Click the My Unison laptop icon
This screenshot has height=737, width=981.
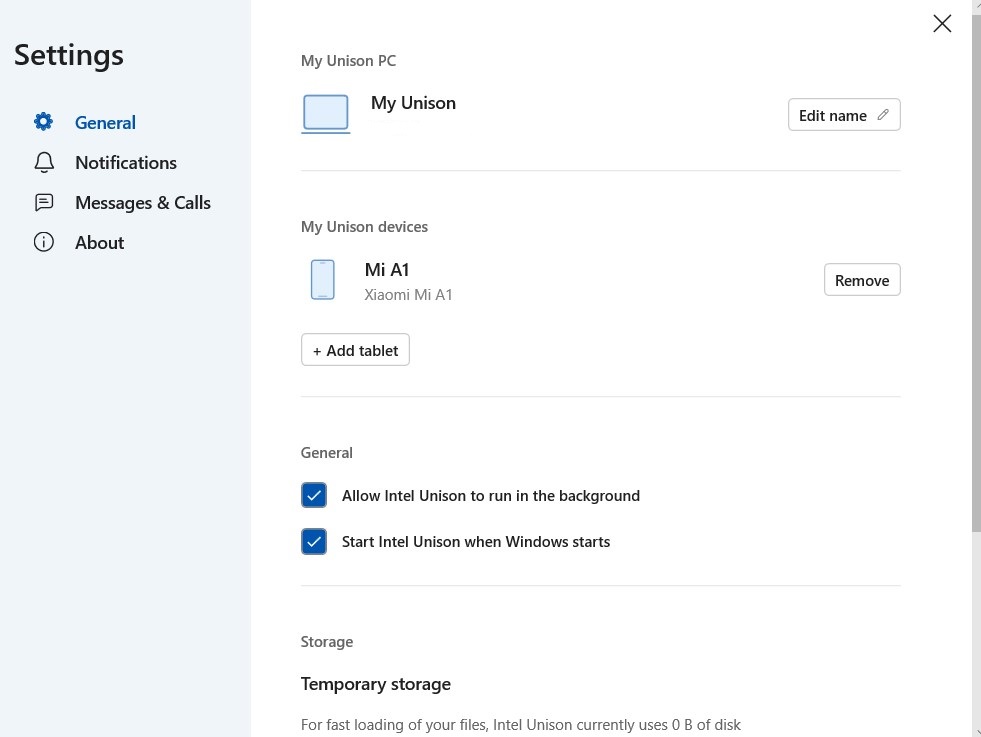tap(325, 114)
